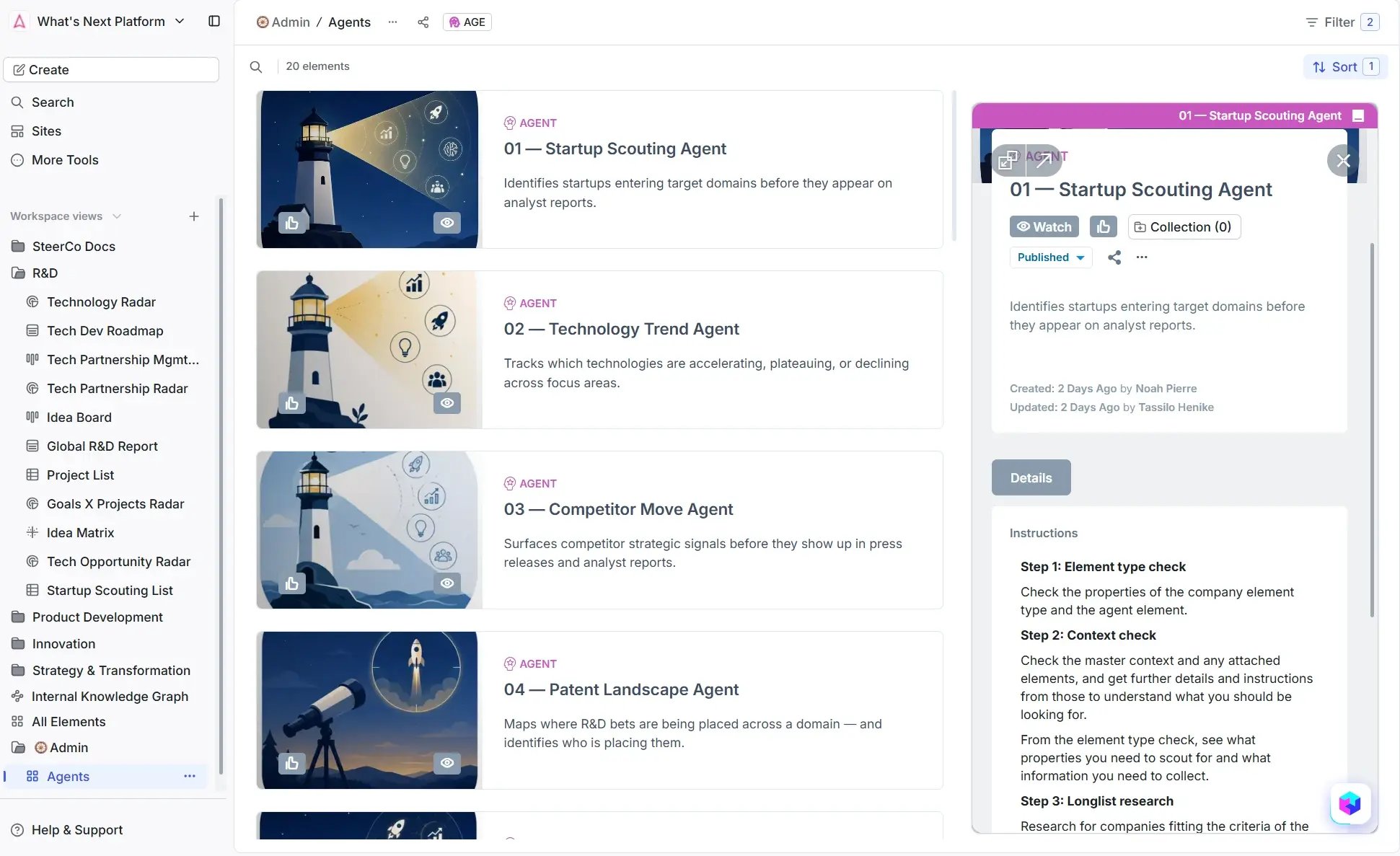Like the 02 Technology Trend Agent card

pyautogui.click(x=292, y=403)
